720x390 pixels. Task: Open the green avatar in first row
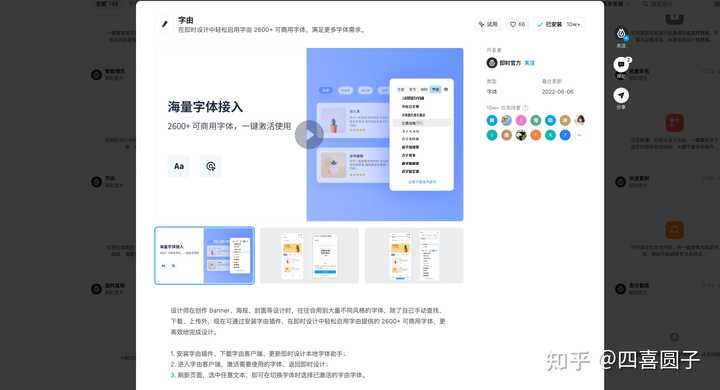(535, 120)
